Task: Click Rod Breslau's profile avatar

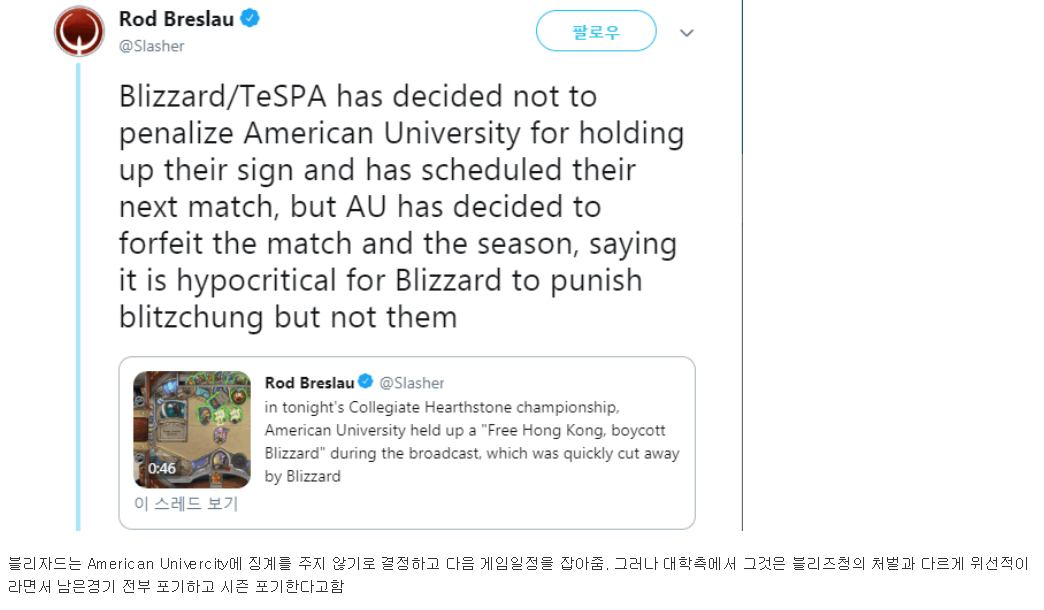Action: [78, 31]
